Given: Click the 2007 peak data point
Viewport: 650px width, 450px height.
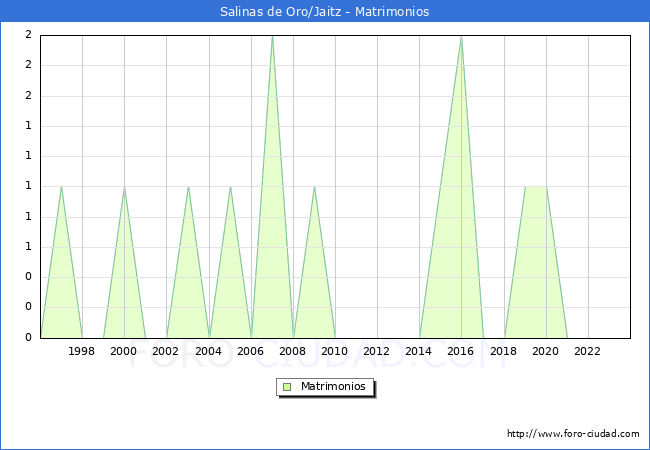Looking at the screenshot, I should coord(272,36).
